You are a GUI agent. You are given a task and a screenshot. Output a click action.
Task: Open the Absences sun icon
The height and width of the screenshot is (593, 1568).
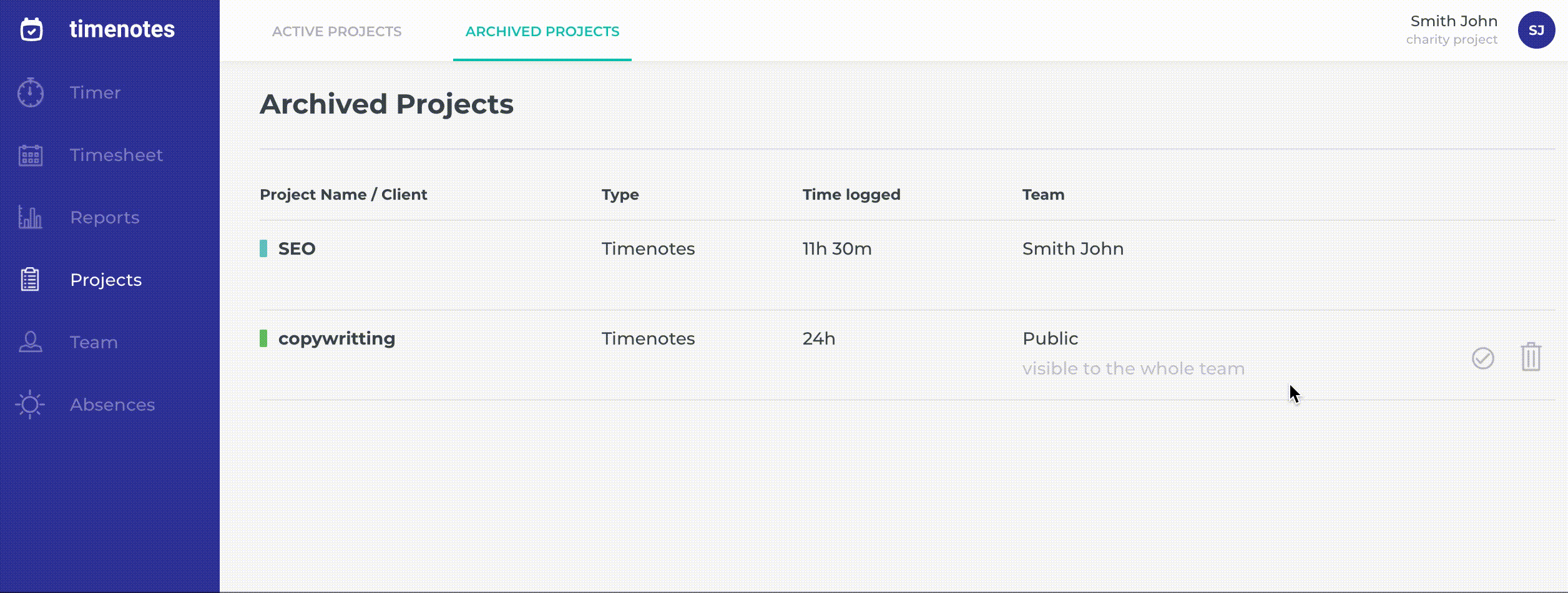point(30,404)
